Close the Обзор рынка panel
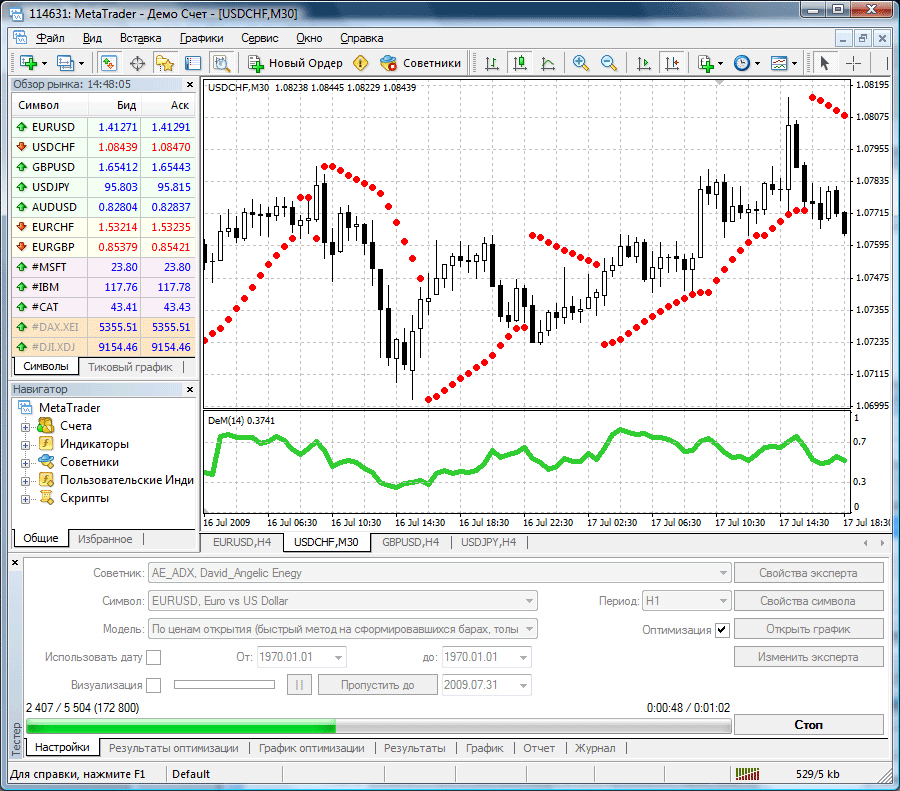 pos(190,84)
